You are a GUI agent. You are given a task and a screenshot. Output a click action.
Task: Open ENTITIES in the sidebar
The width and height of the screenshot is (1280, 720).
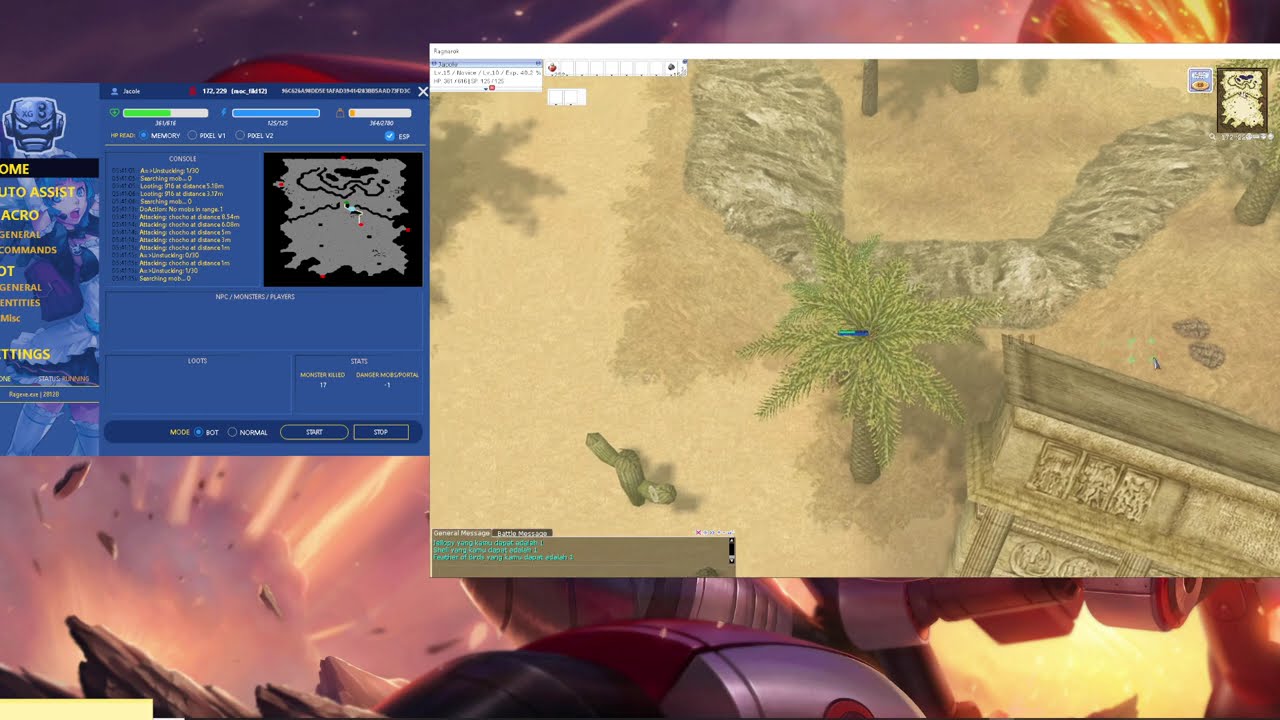[x=20, y=303]
